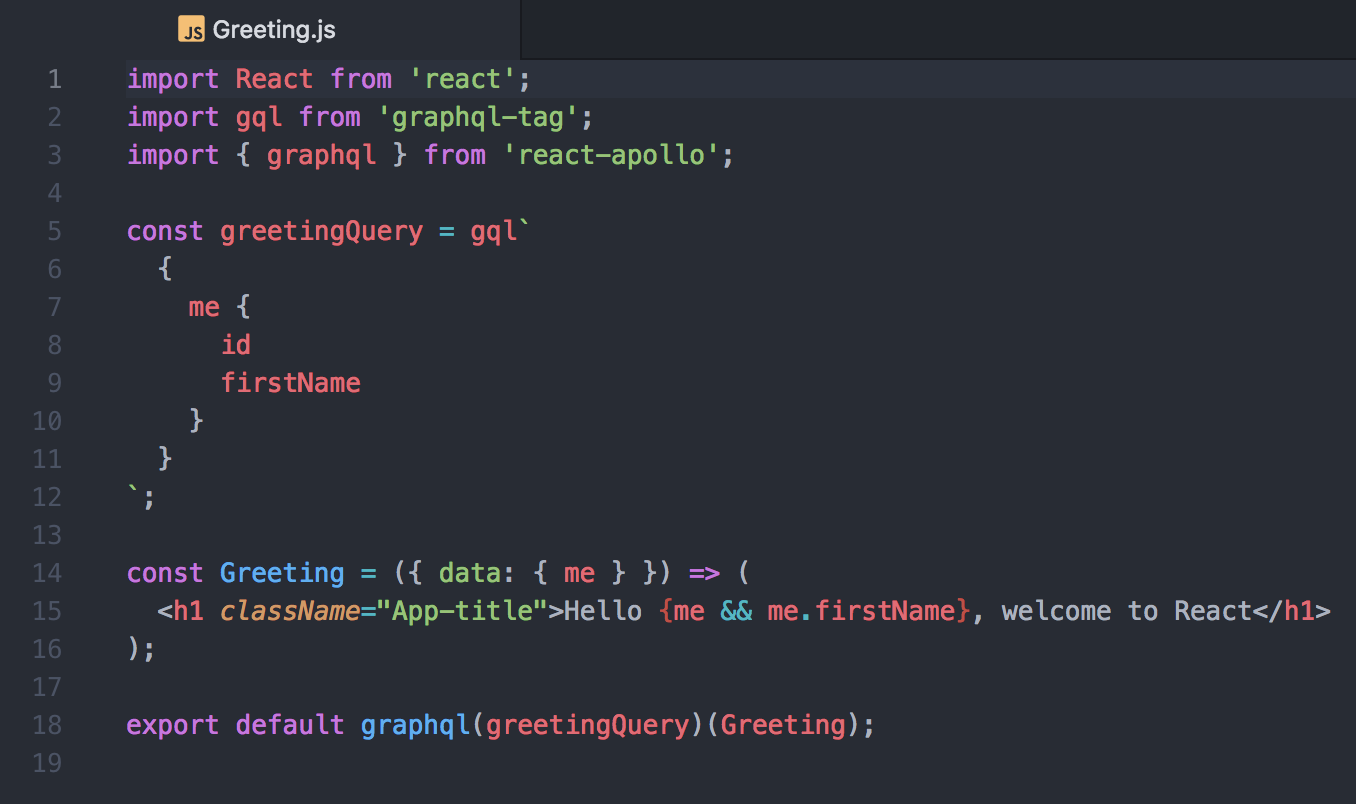Click the closing brace on line 10
Screen dimensions: 1356x804
[x=196, y=421]
